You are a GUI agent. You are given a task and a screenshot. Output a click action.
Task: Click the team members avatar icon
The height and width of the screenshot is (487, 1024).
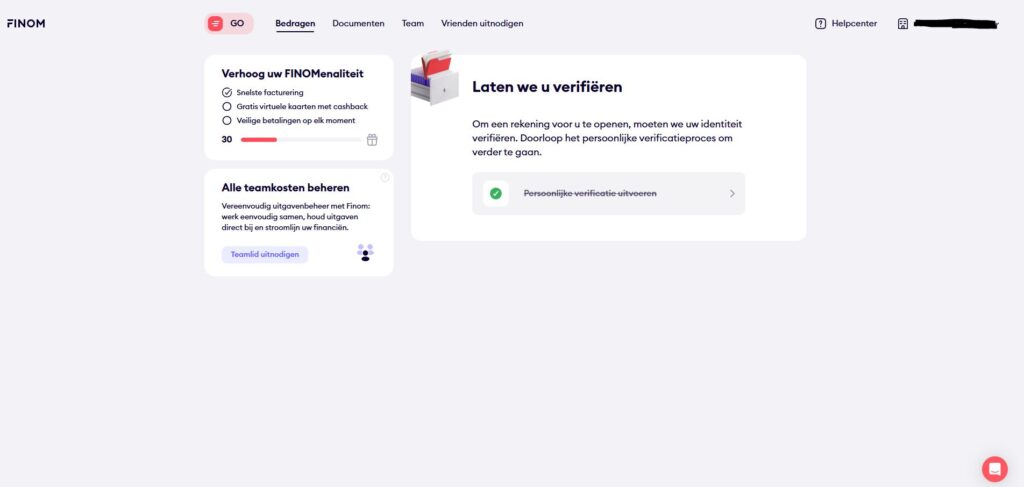tap(365, 252)
